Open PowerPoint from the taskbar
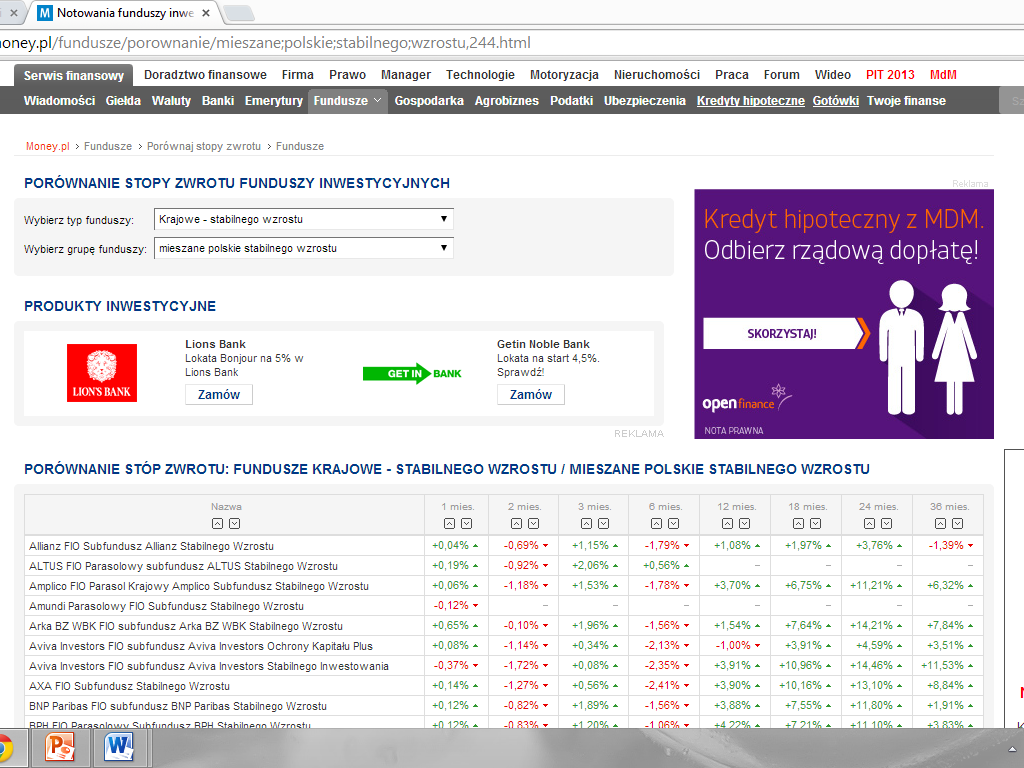The height and width of the screenshot is (768, 1024). tap(59, 747)
